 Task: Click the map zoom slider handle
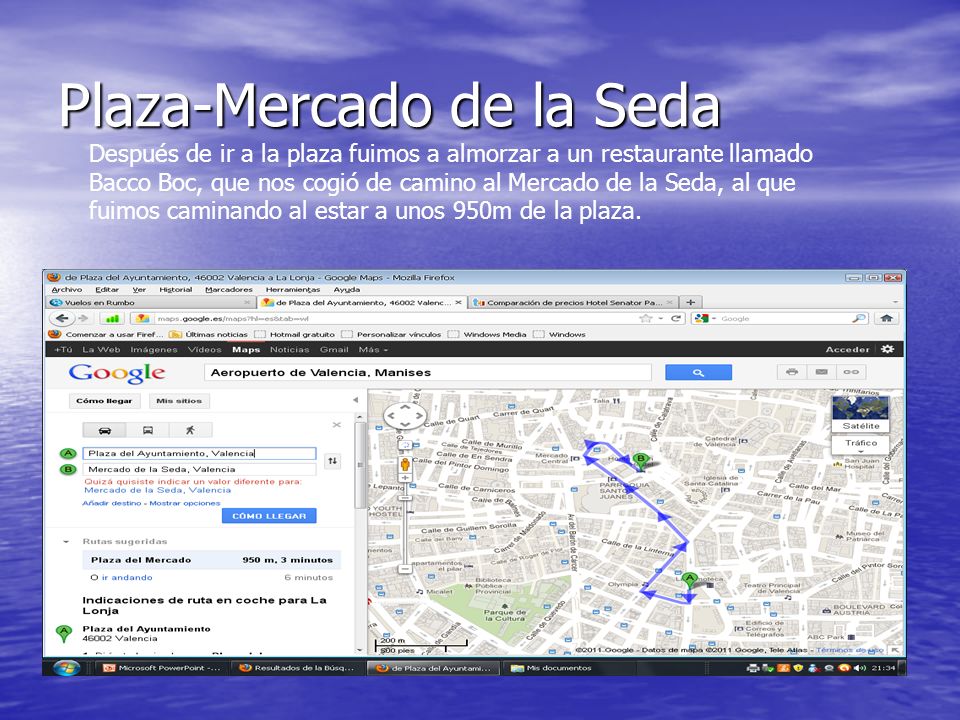tap(405, 498)
